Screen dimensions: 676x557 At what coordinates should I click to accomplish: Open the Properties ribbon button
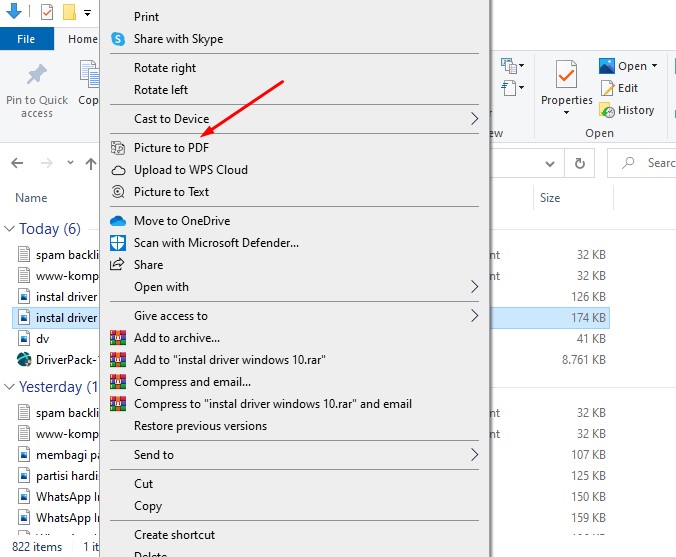coord(567,88)
